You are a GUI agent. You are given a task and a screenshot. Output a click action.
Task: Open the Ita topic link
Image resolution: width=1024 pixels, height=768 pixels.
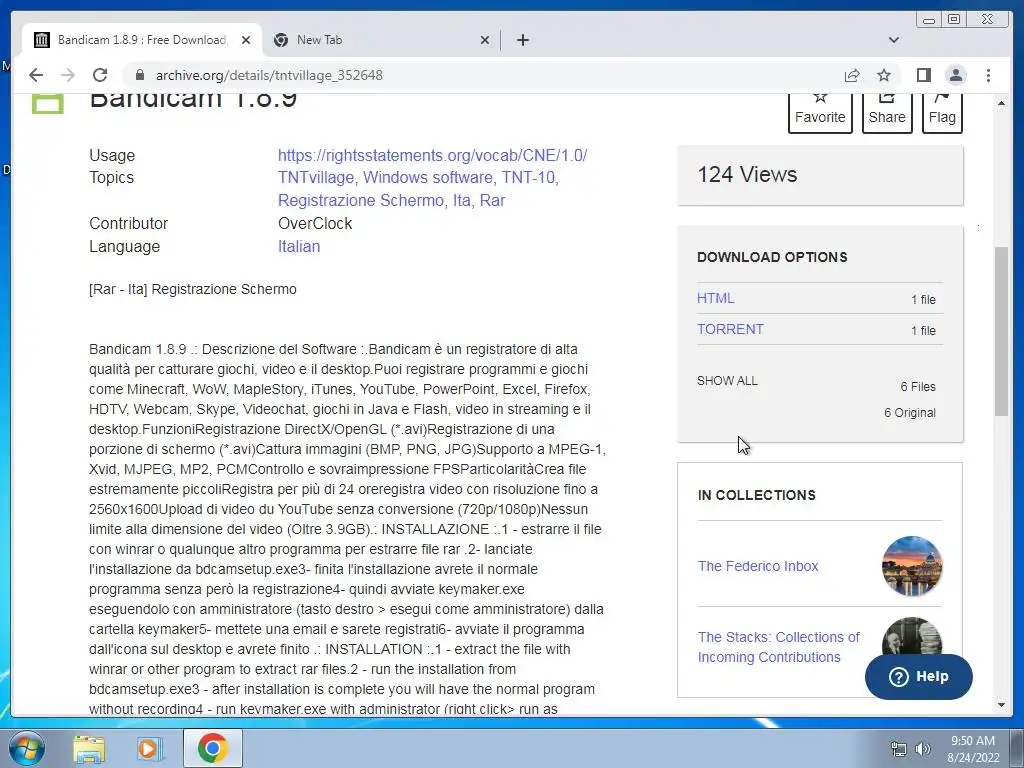click(461, 200)
